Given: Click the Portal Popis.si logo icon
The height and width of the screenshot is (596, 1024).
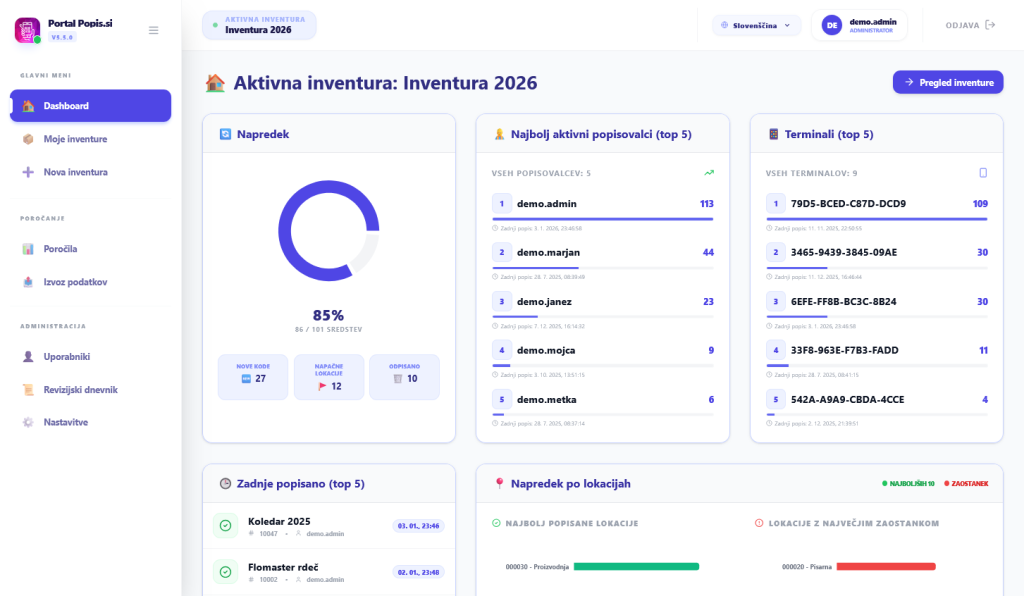Looking at the screenshot, I should click(27, 30).
